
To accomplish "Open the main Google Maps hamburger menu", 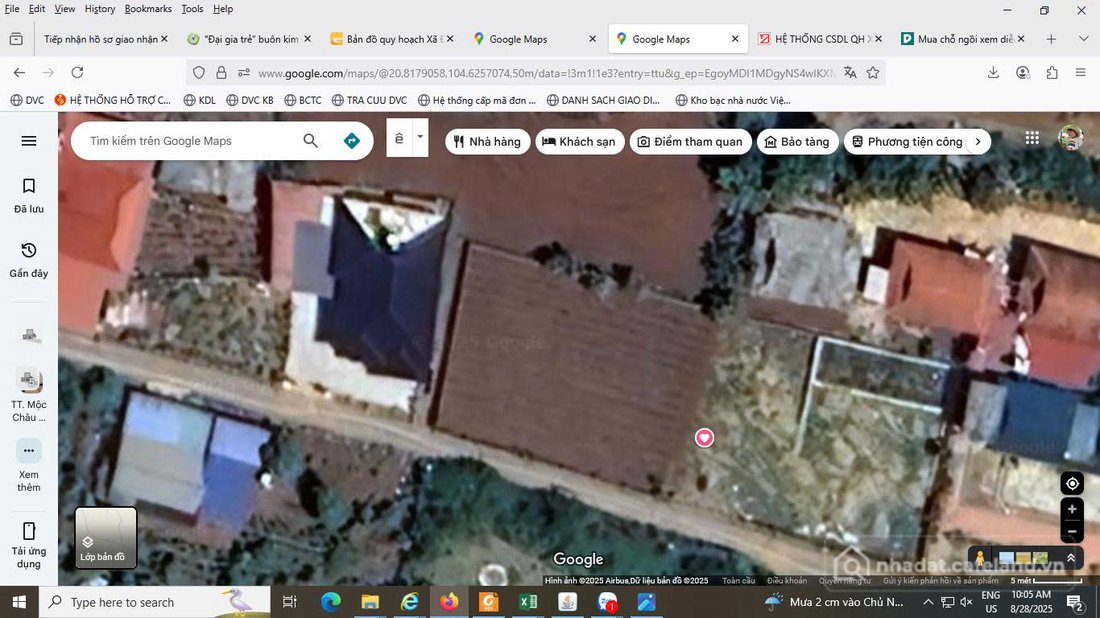I will (29, 140).
